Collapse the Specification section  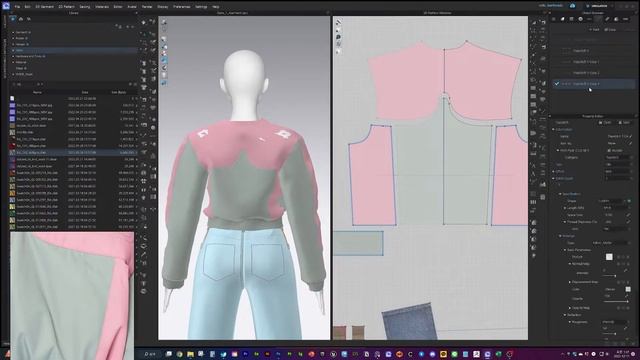560,194
